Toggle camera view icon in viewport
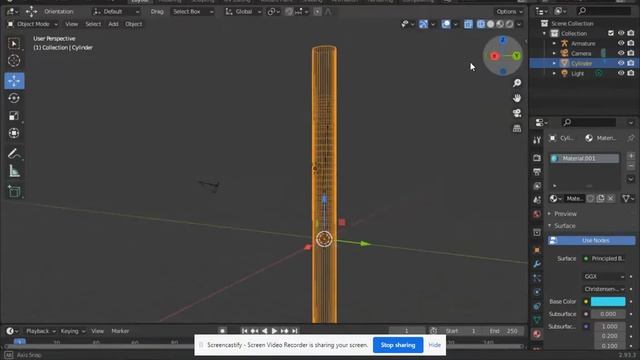The height and width of the screenshot is (360, 640). coord(517,113)
